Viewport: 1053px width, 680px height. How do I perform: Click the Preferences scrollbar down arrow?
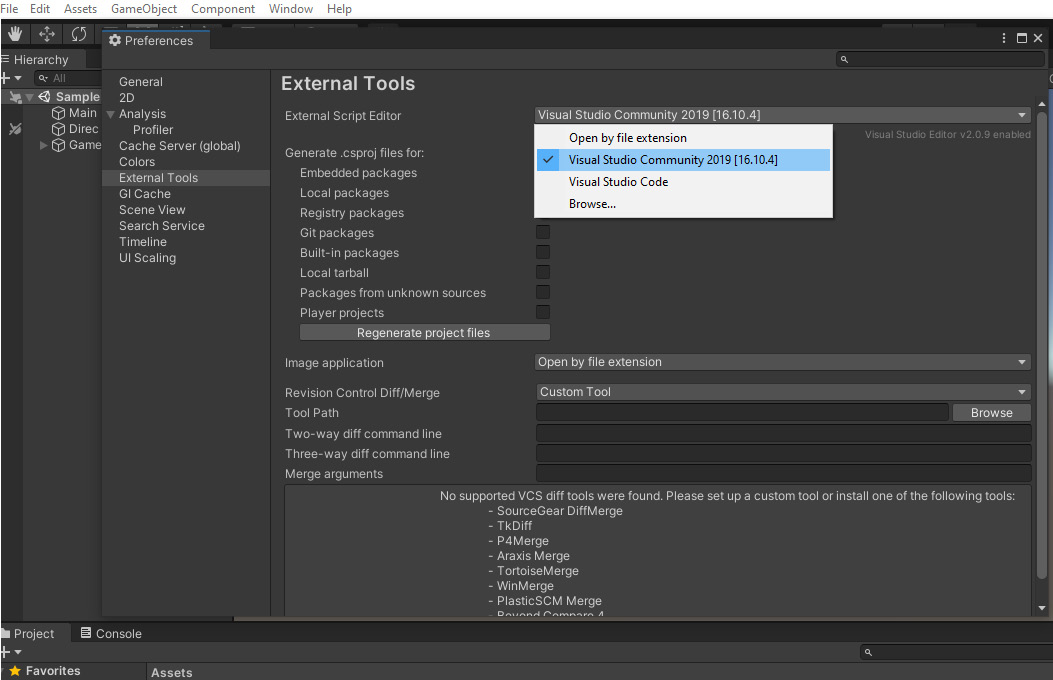tap(1042, 608)
